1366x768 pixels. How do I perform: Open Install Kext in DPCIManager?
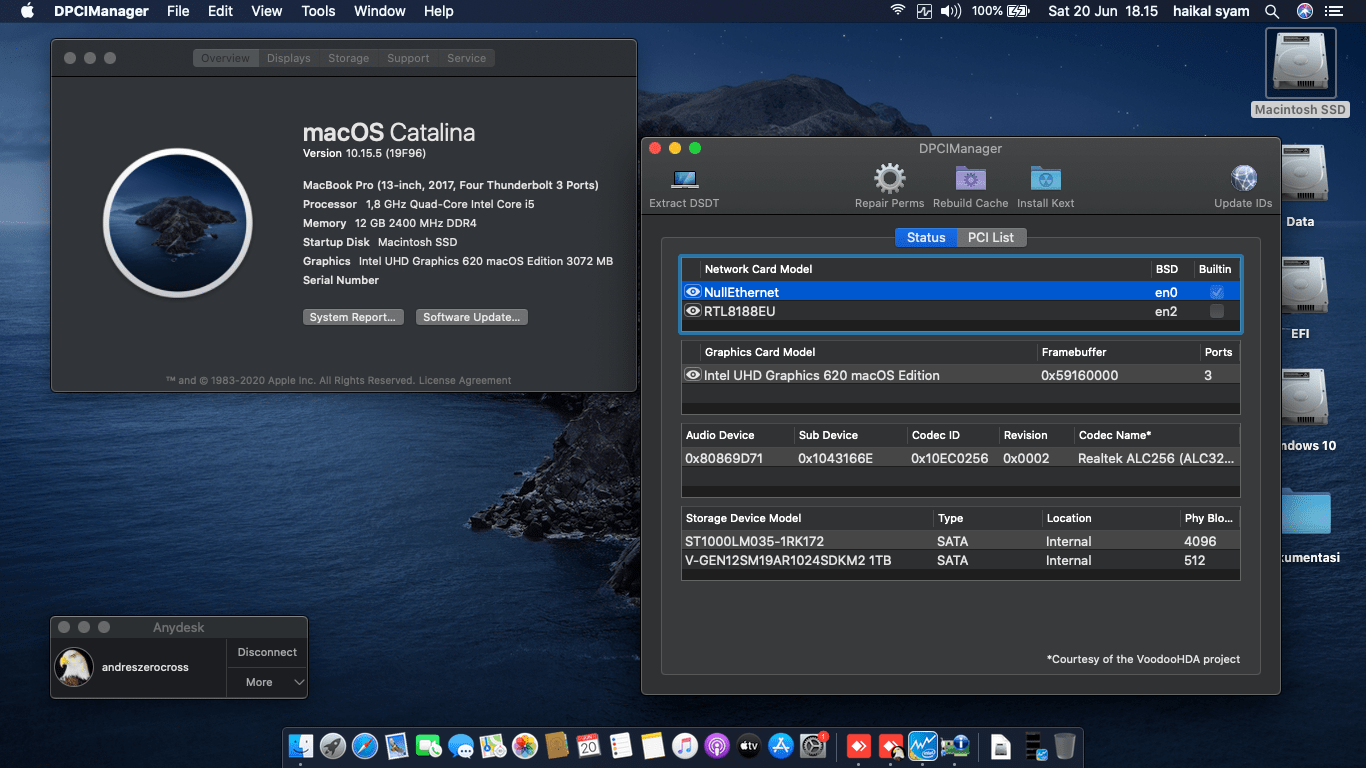[x=1045, y=179]
